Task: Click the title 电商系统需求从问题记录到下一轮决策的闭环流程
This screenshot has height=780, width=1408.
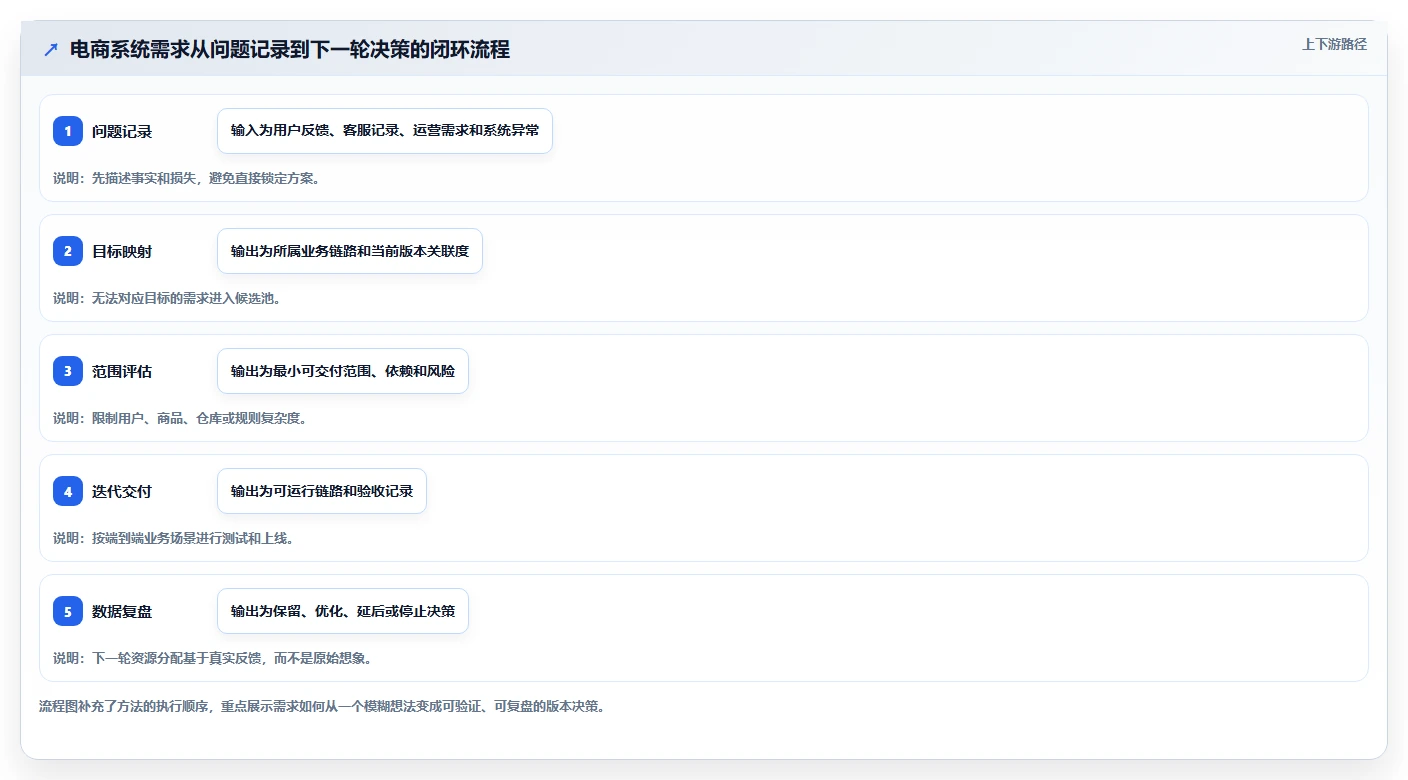Action: (x=290, y=50)
